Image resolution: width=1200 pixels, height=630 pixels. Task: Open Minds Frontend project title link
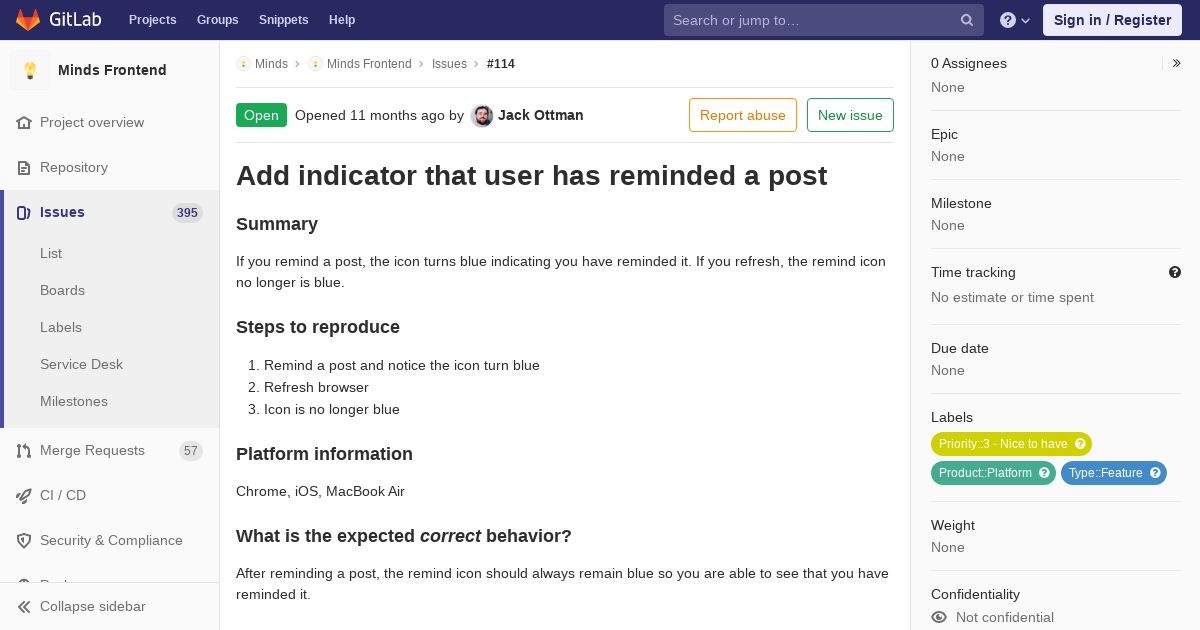click(x=112, y=70)
